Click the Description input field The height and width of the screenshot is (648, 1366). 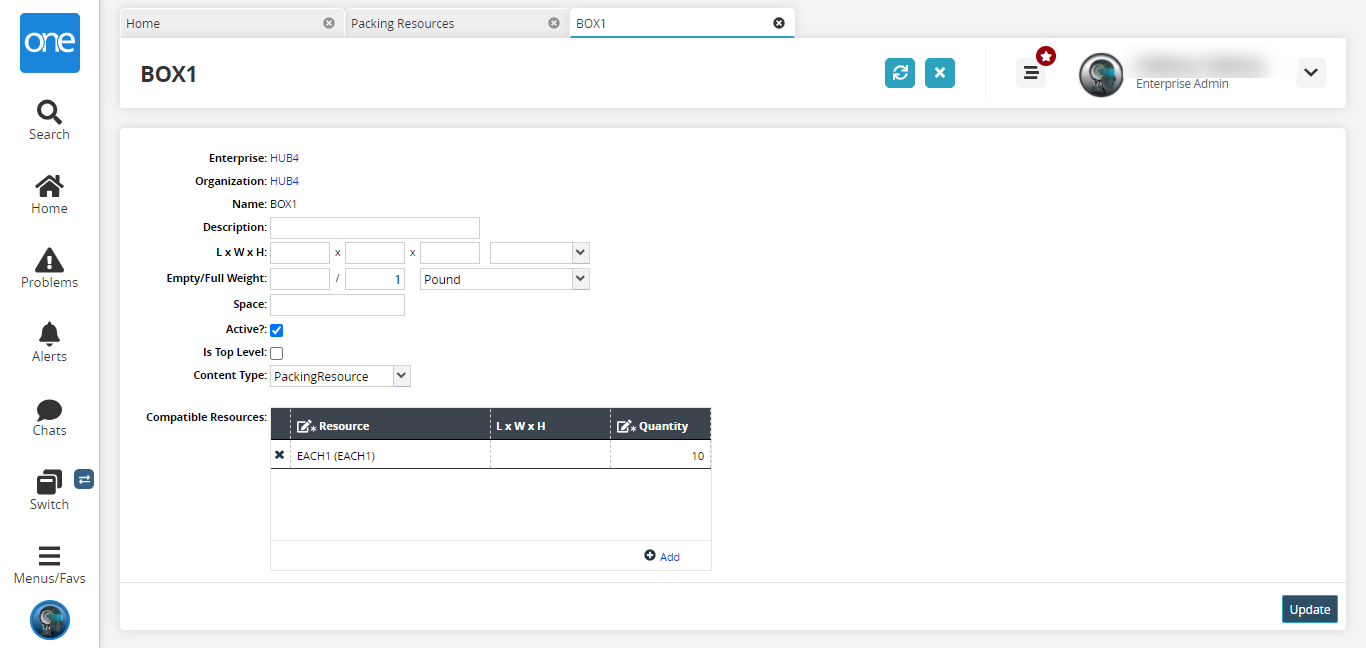coord(375,227)
